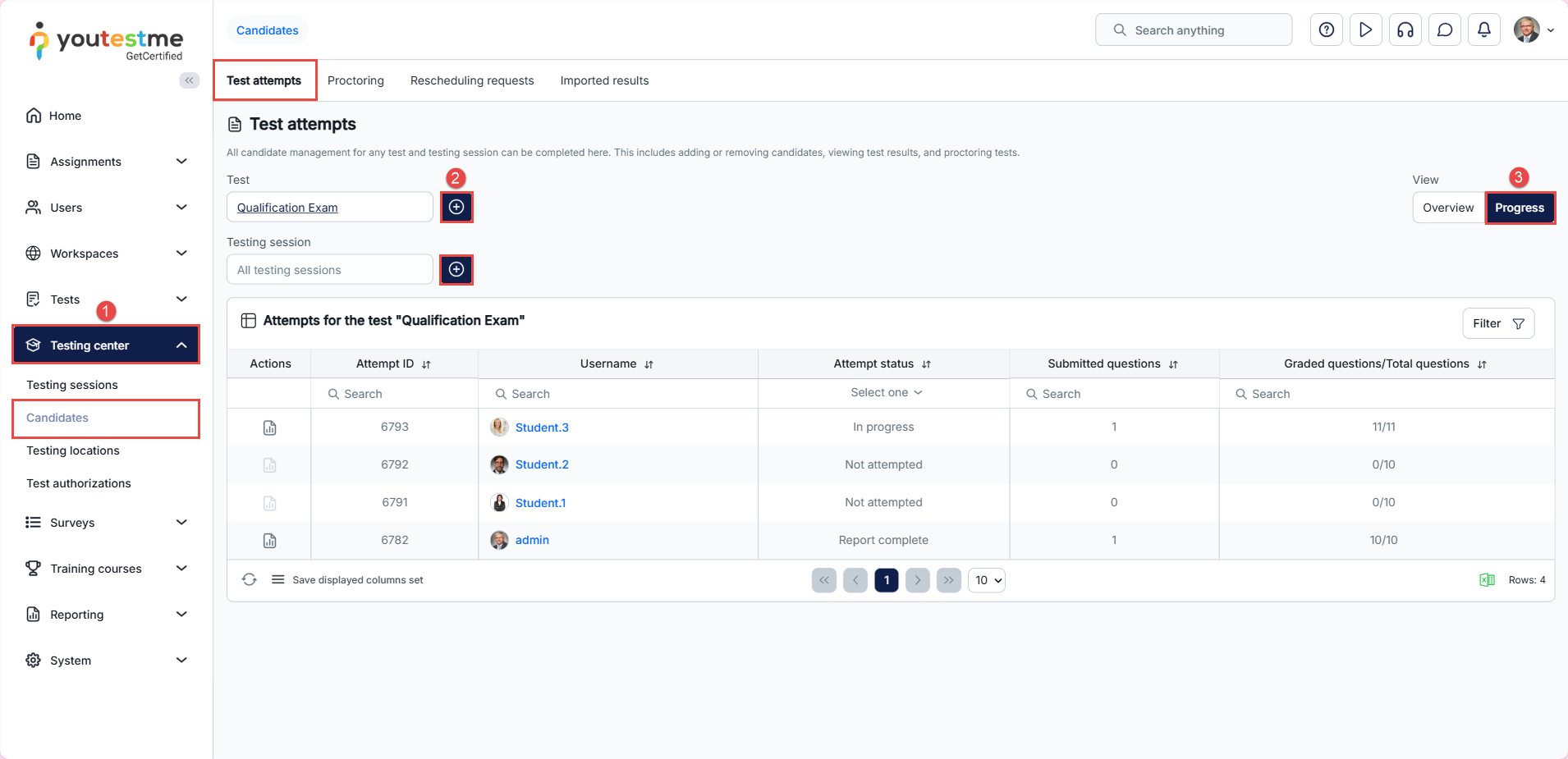
Task: Open report icon for attempt 6793
Action: click(x=269, y=428)
